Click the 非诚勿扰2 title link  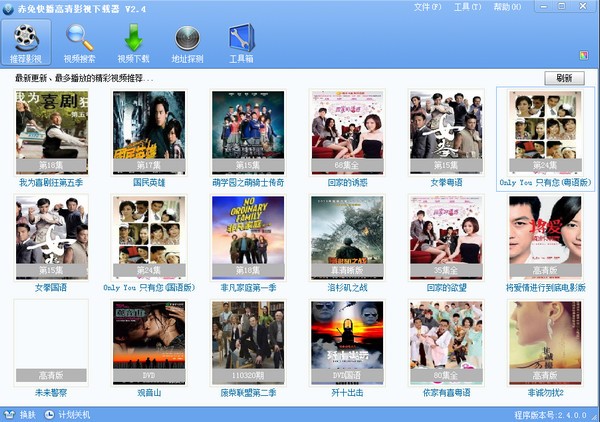[546, 393]
